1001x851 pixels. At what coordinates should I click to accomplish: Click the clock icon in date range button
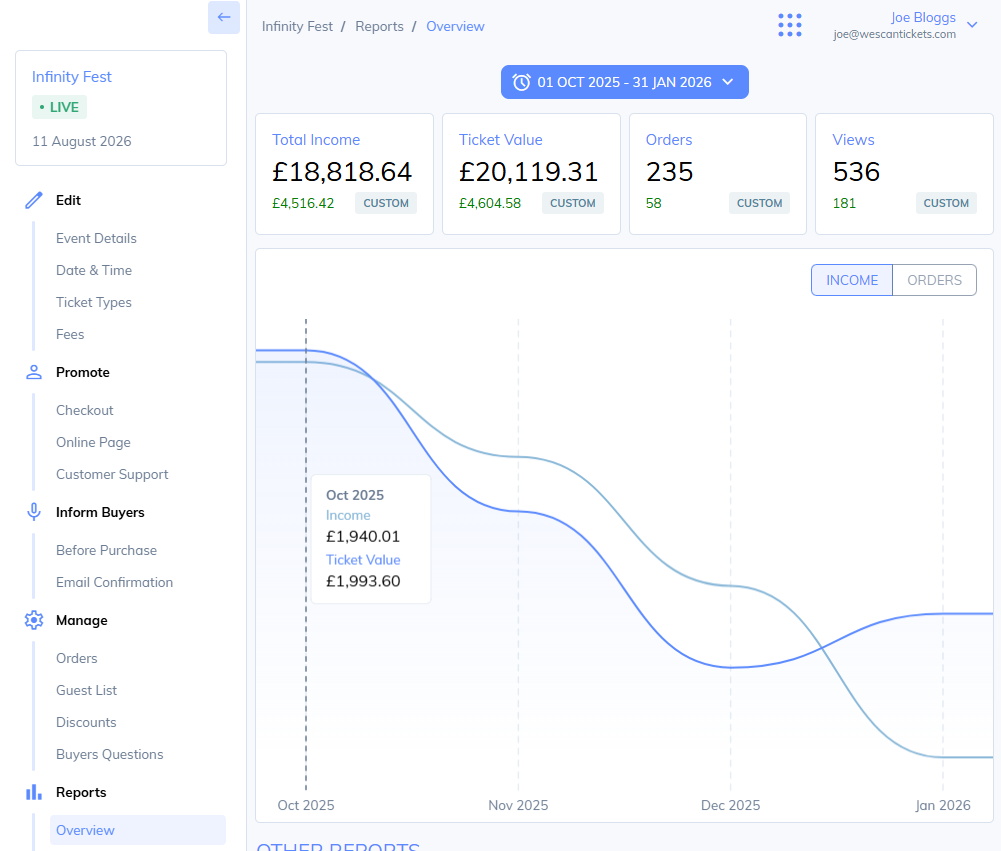click(521, 82)
